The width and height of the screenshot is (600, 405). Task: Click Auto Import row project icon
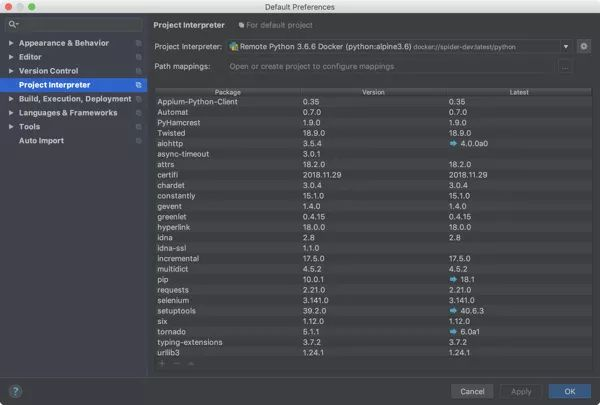coord(139,141)
